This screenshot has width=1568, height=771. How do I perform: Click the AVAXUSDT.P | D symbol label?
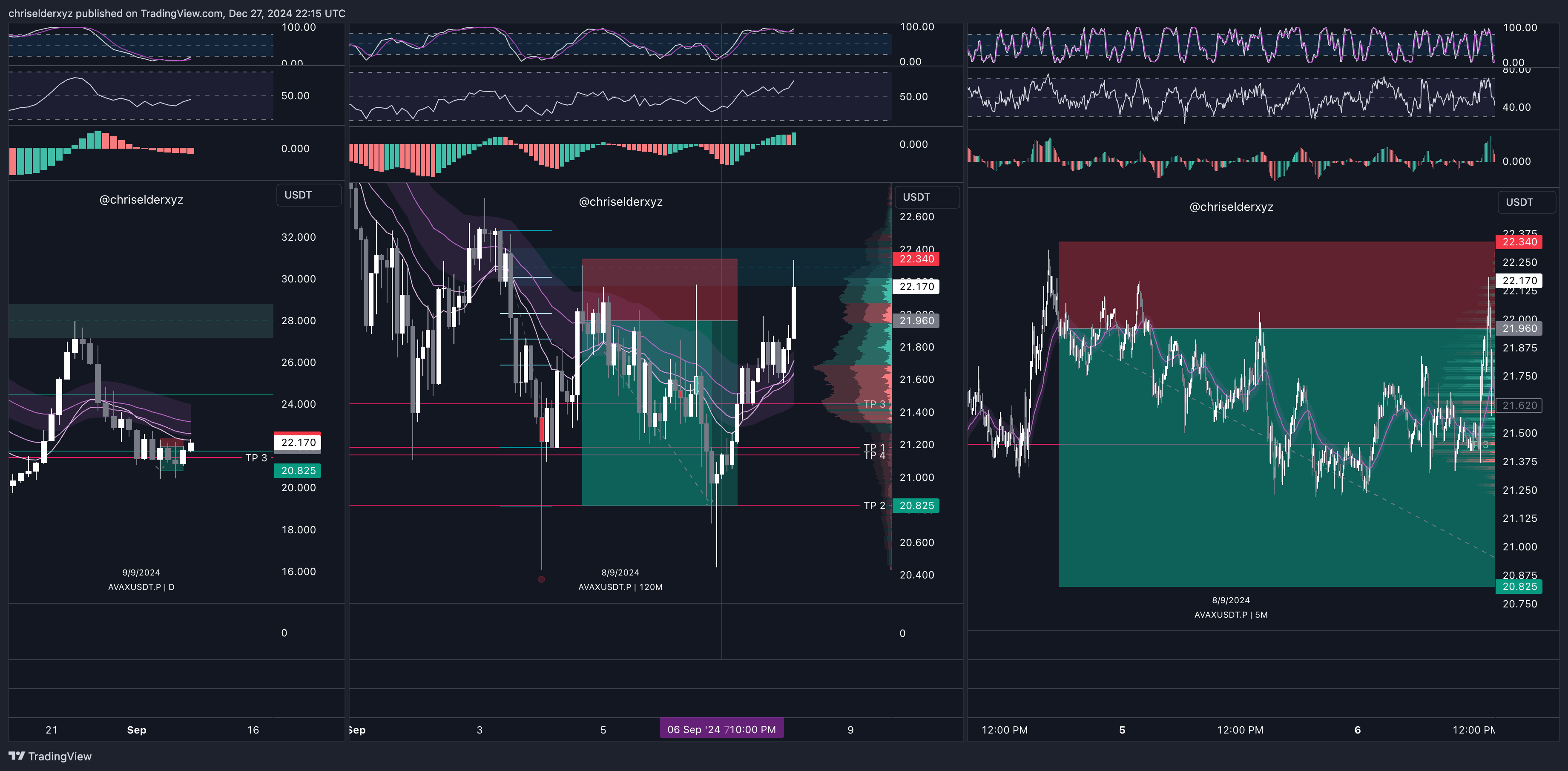click(141, 587)
